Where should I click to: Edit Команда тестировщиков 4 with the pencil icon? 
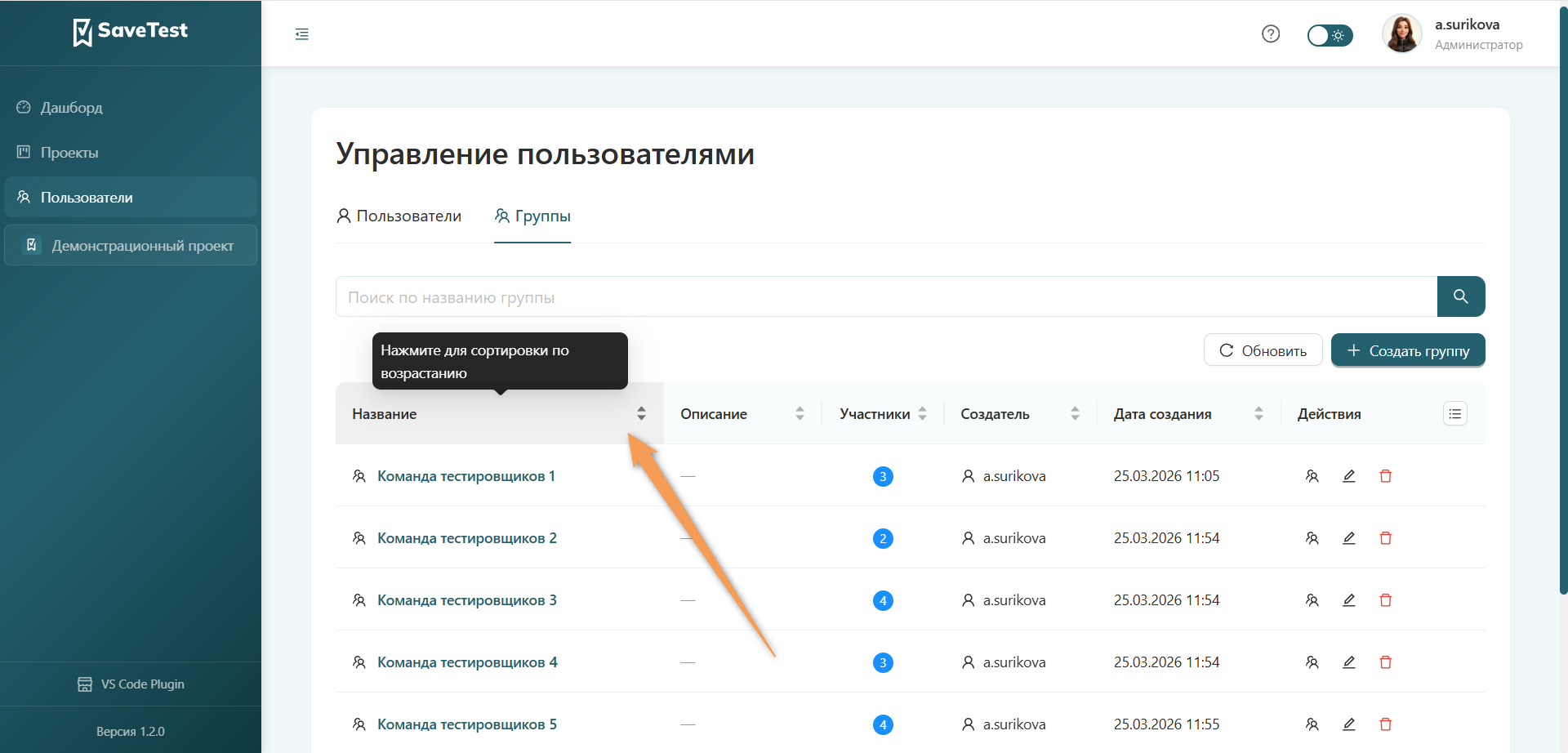tap(1349, 662)
